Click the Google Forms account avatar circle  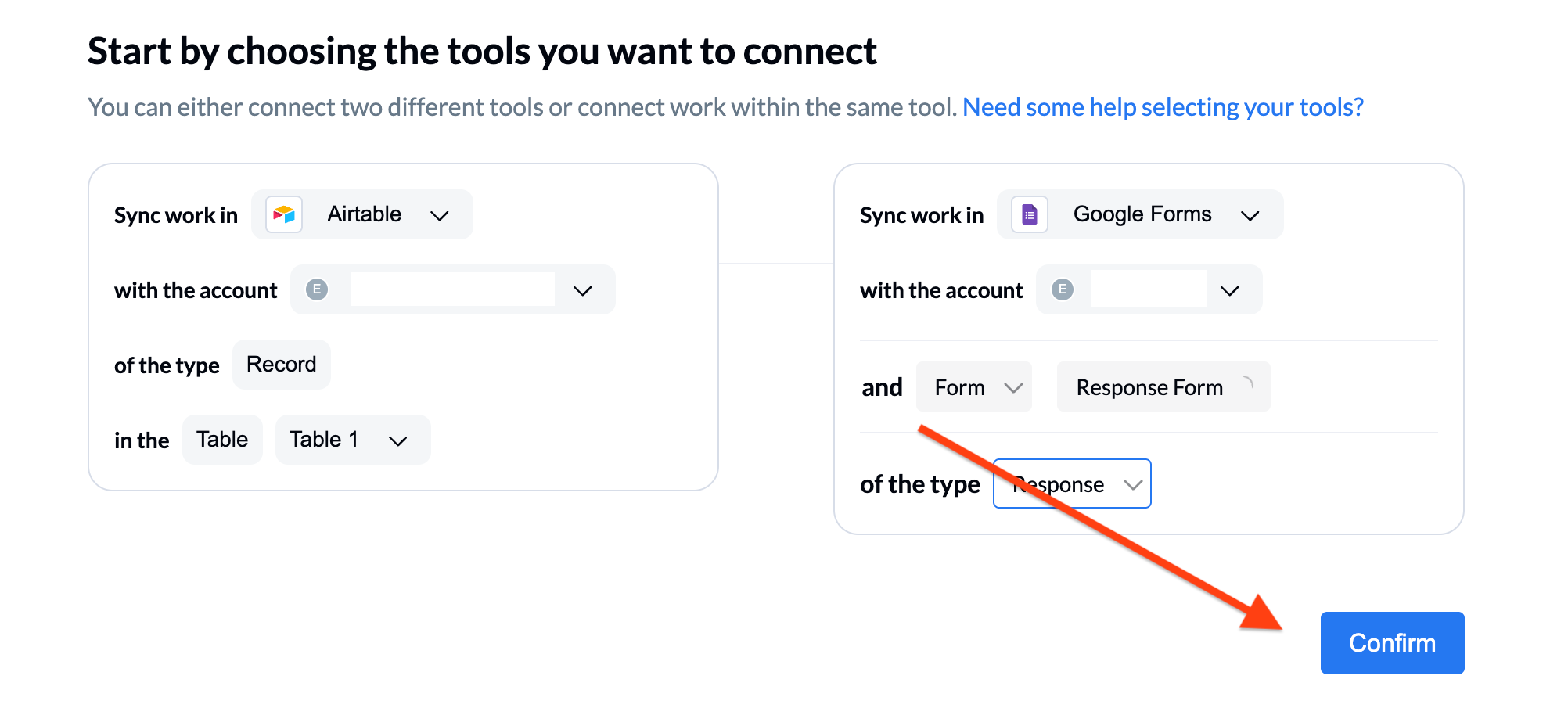click(1063, 289)
